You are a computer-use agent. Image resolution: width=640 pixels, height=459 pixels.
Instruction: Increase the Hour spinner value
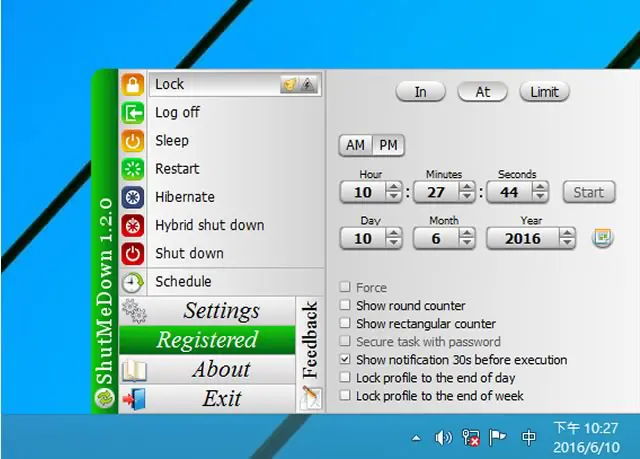pyautogui.click(x=393, y=187)
